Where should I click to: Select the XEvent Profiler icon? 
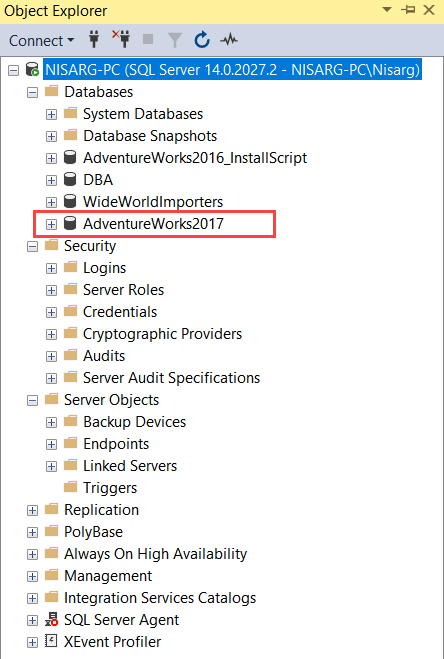click(51, 642)
